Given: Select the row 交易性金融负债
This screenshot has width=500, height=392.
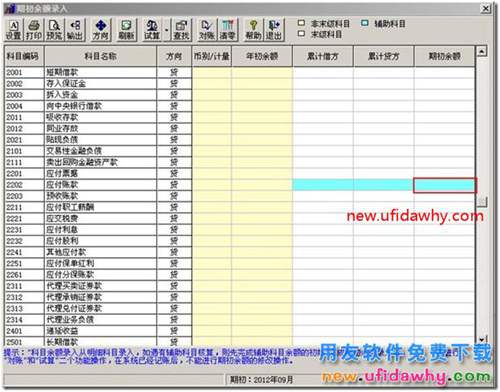Looking at the screenshot, I should [x=240, y=151].
